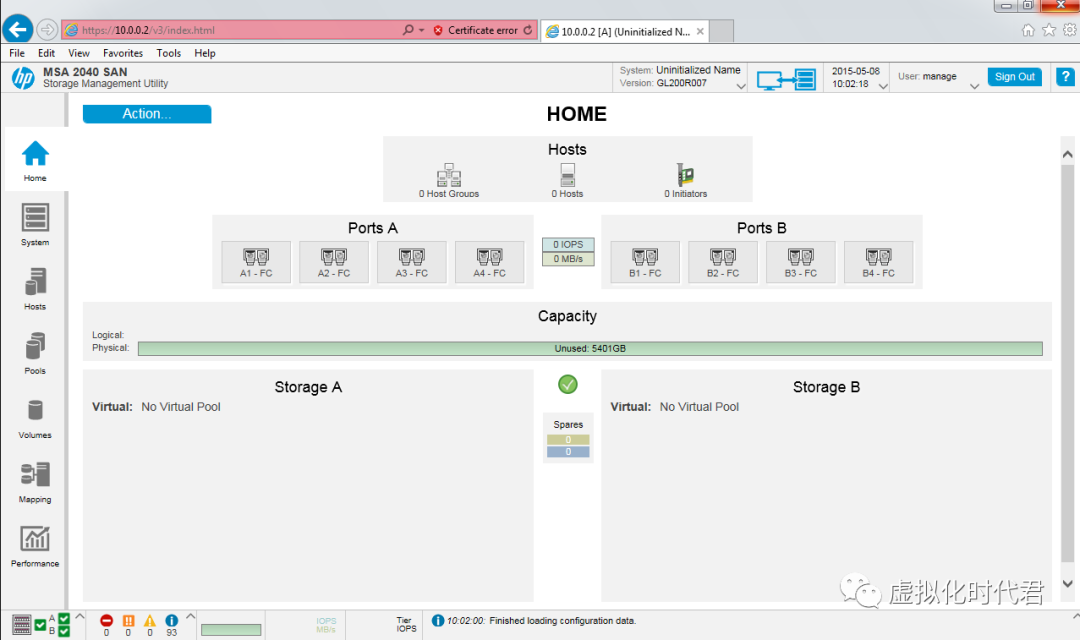This screenshot has width=1080, height=640.
Task: Open the Help menu
Action: [205, 53]
